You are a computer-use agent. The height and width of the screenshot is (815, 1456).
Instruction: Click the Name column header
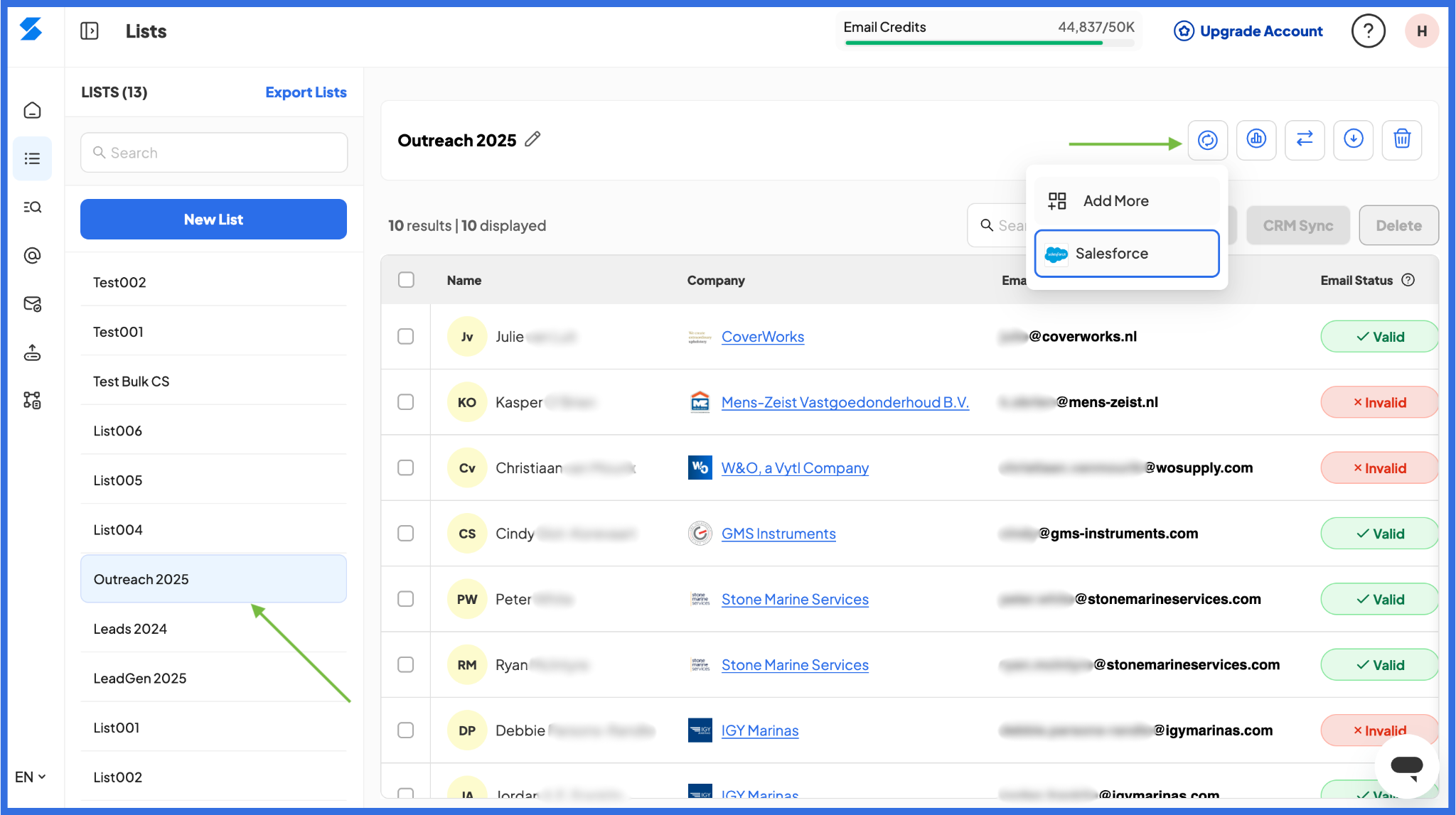pos(464,280)
